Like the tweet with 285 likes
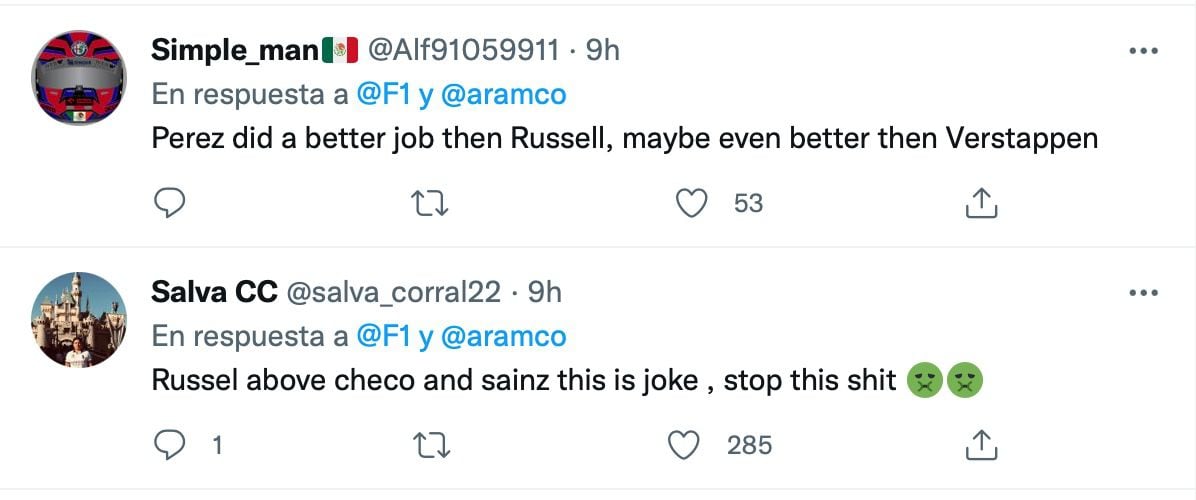 click(684, 445)
